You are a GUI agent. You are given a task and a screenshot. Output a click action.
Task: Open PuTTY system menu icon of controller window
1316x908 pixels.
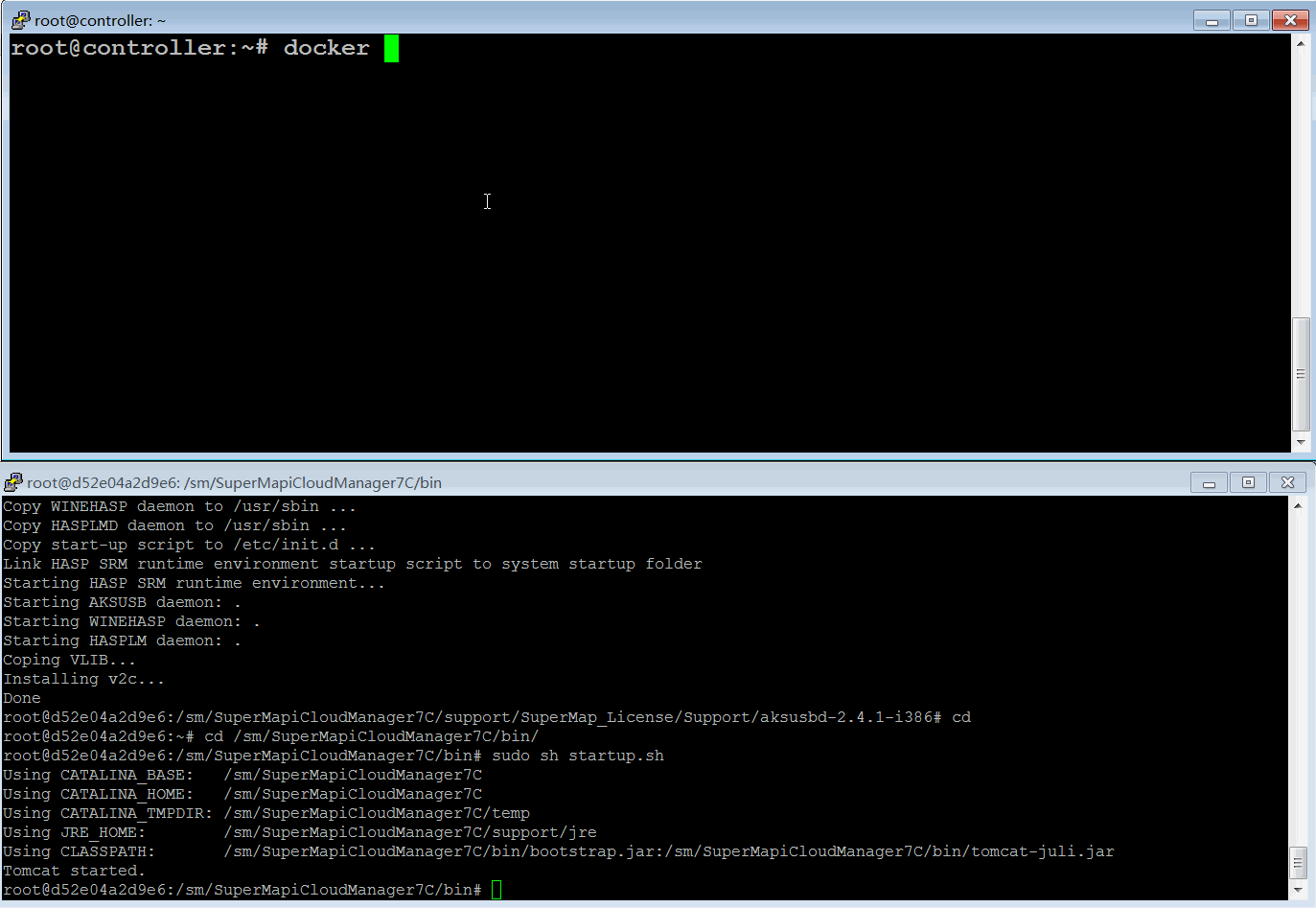pyautogui.click(x=21, y=20)
